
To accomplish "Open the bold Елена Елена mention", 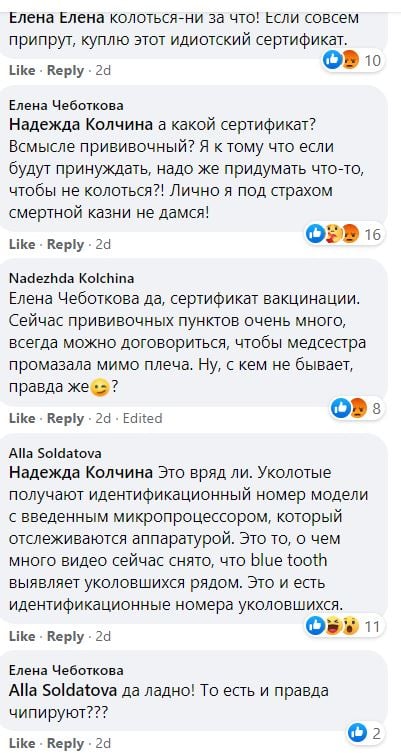I will 57,19.
